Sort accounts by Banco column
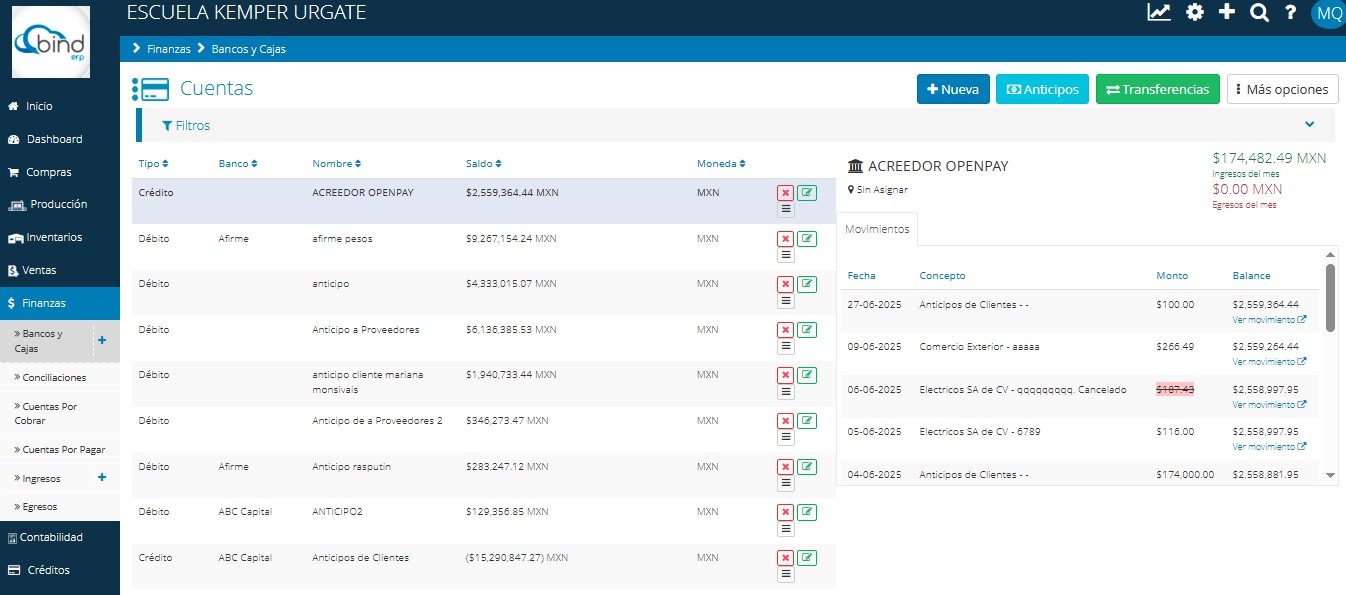The height and width of the screenshot is (595, 1346). click(238, 164)
